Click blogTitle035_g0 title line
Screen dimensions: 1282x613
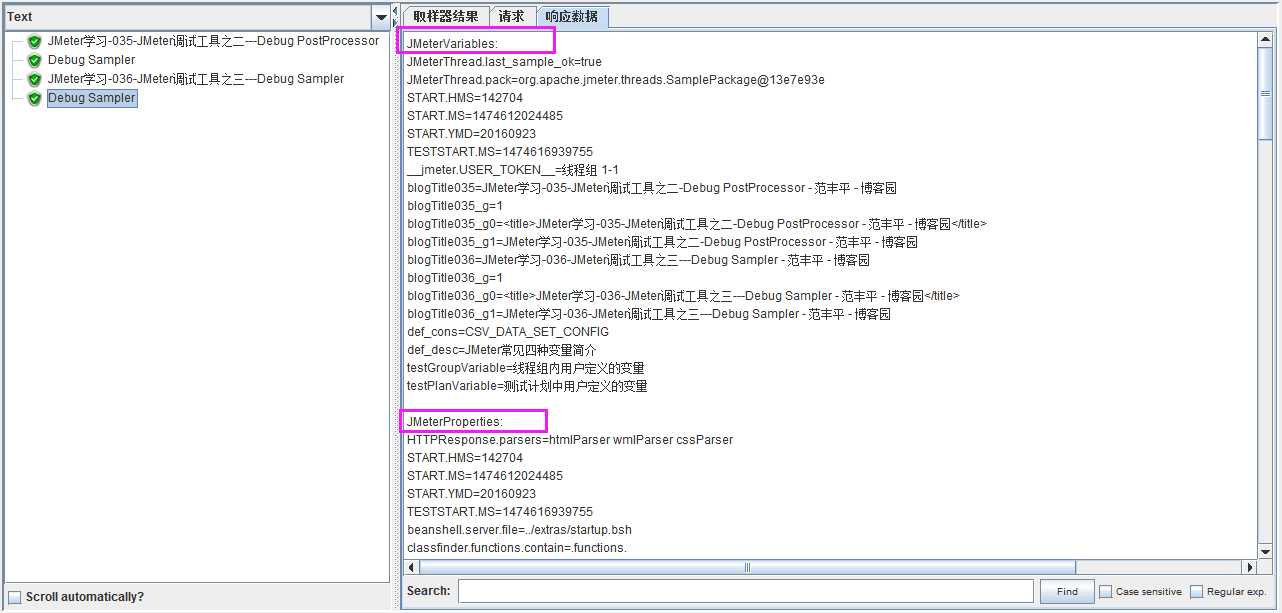coord(697,224)
